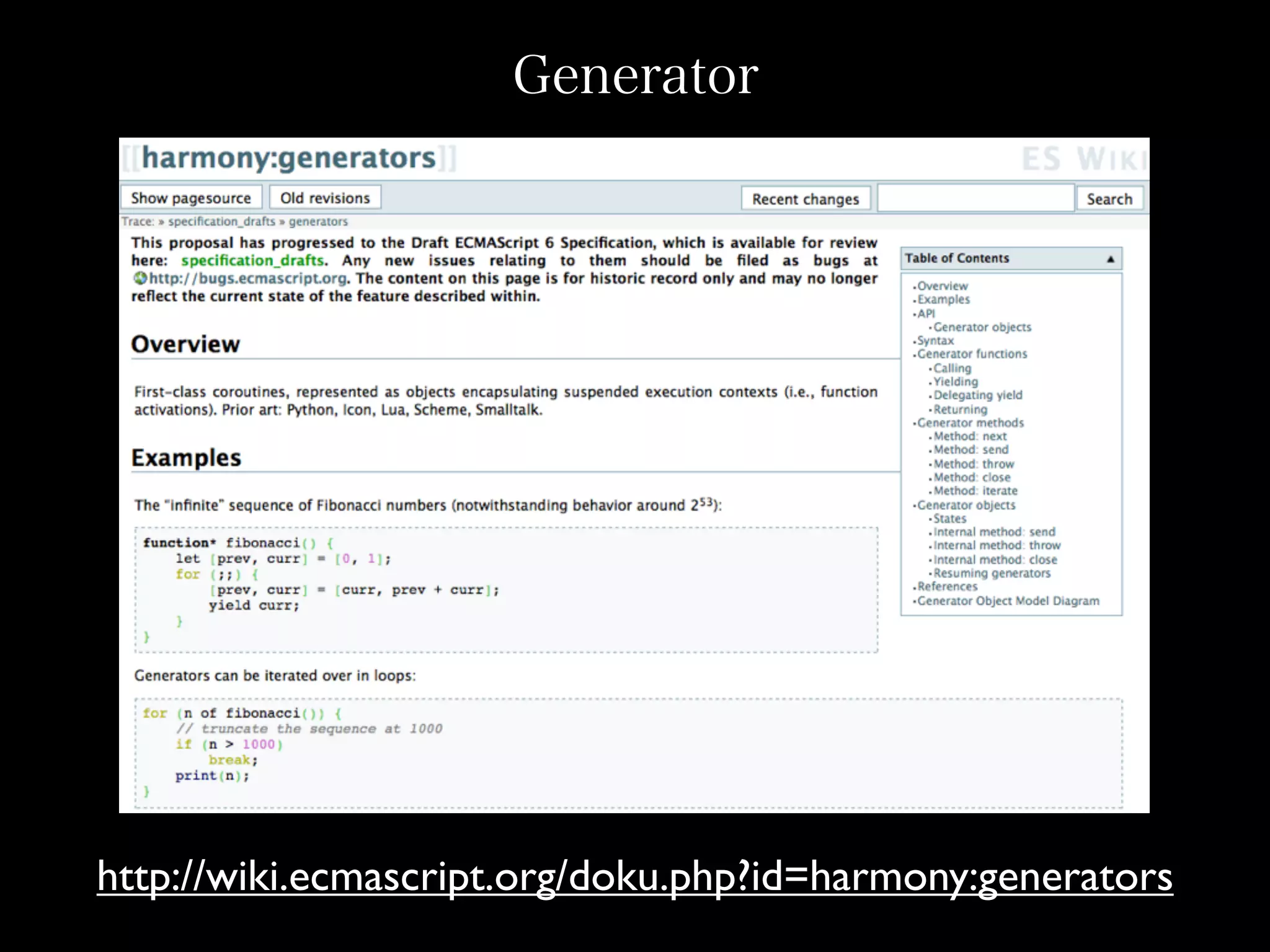Go to Internal method: close entry
This screenshot has width=1270, height=952.
pyautogui.click(x=995, y=560)
